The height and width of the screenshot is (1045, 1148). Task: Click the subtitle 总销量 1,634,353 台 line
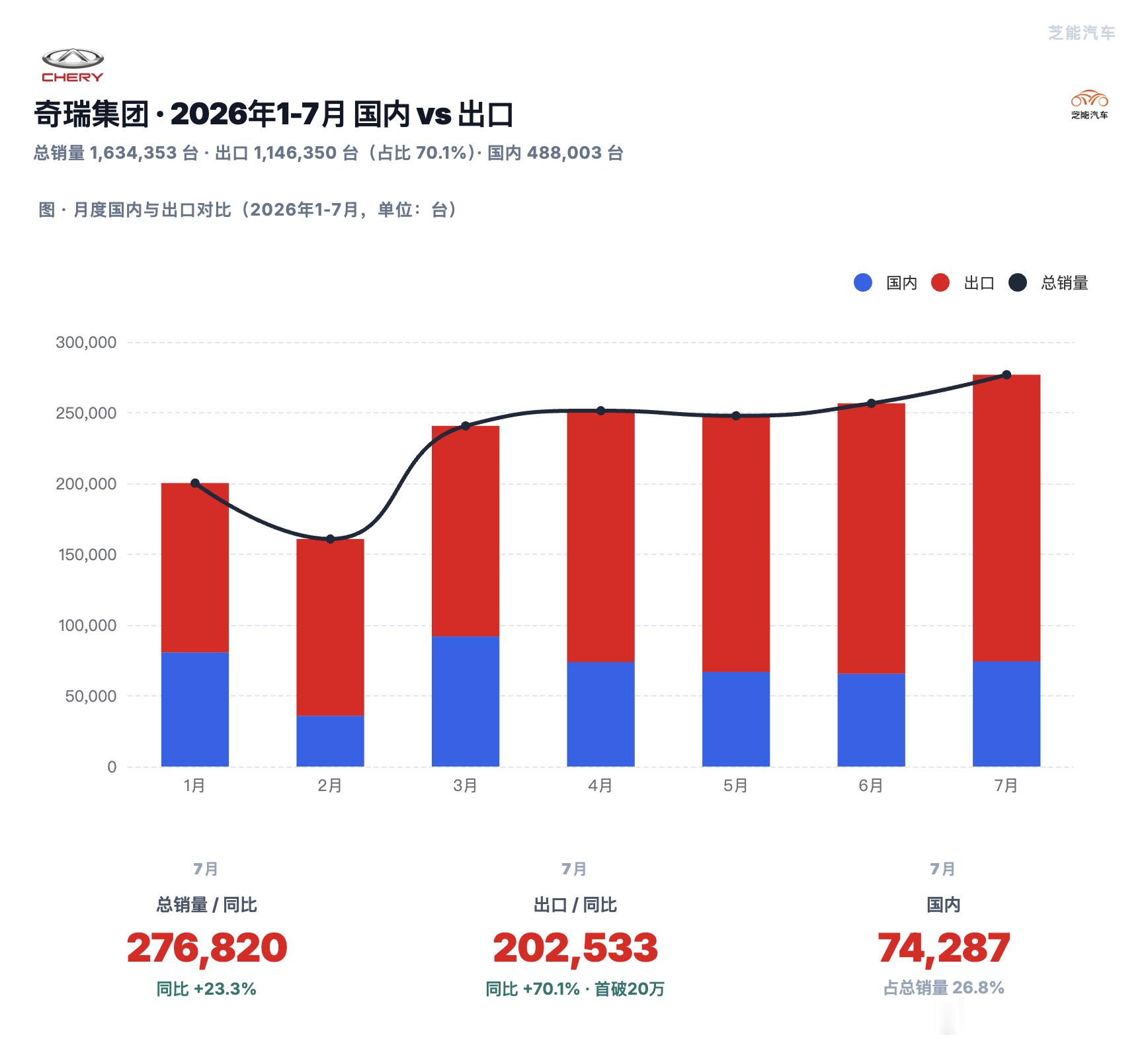329,153
